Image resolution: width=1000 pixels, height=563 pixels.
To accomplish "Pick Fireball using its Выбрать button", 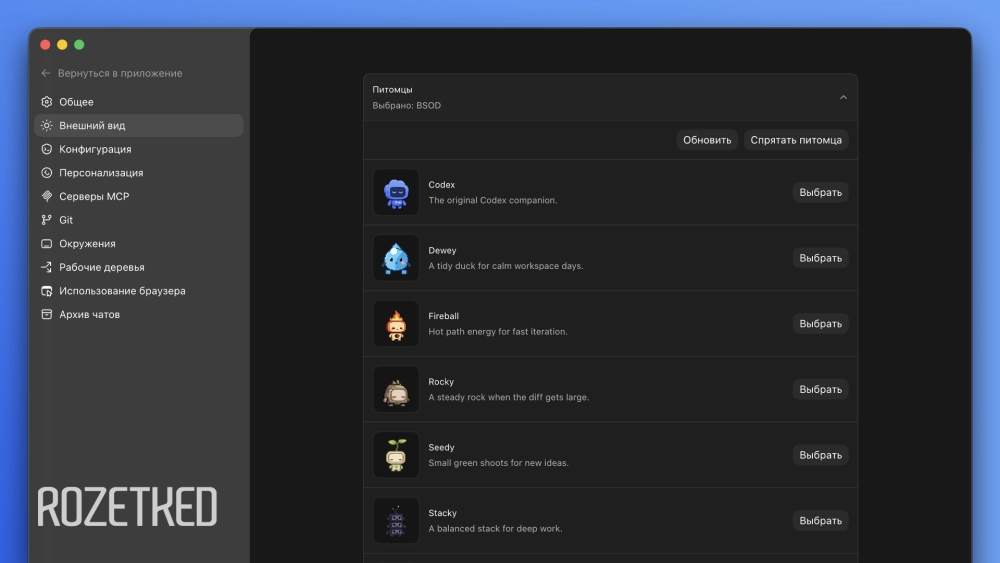I will coord(820,323).
